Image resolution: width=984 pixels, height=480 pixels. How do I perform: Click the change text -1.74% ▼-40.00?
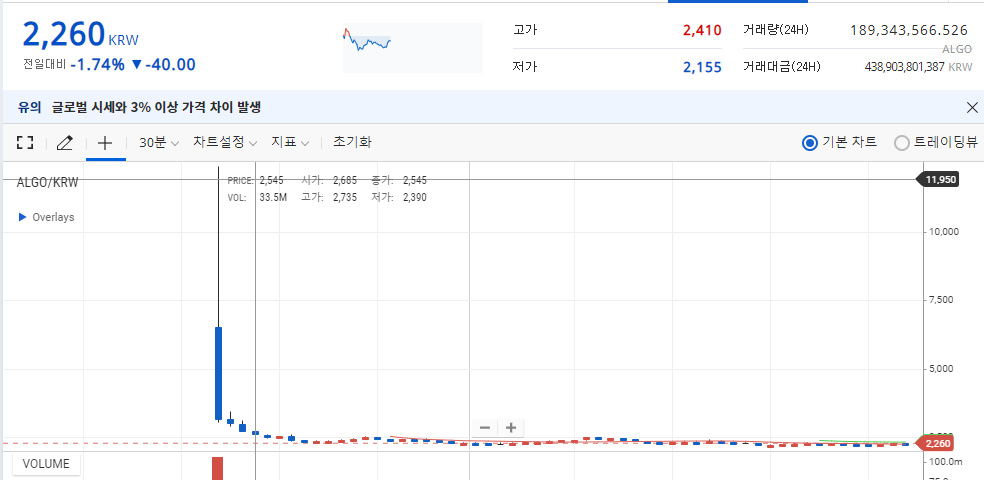point(132,64)
